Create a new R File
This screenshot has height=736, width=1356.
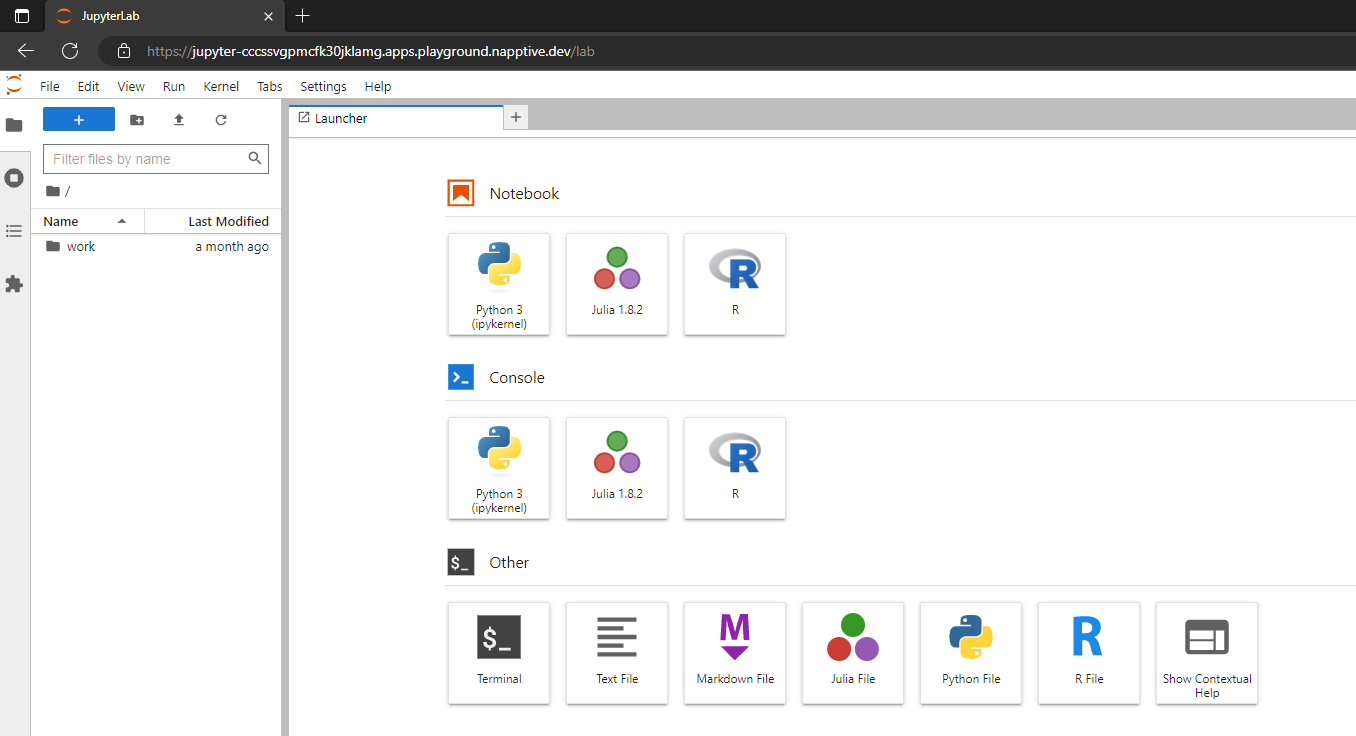1089,653
